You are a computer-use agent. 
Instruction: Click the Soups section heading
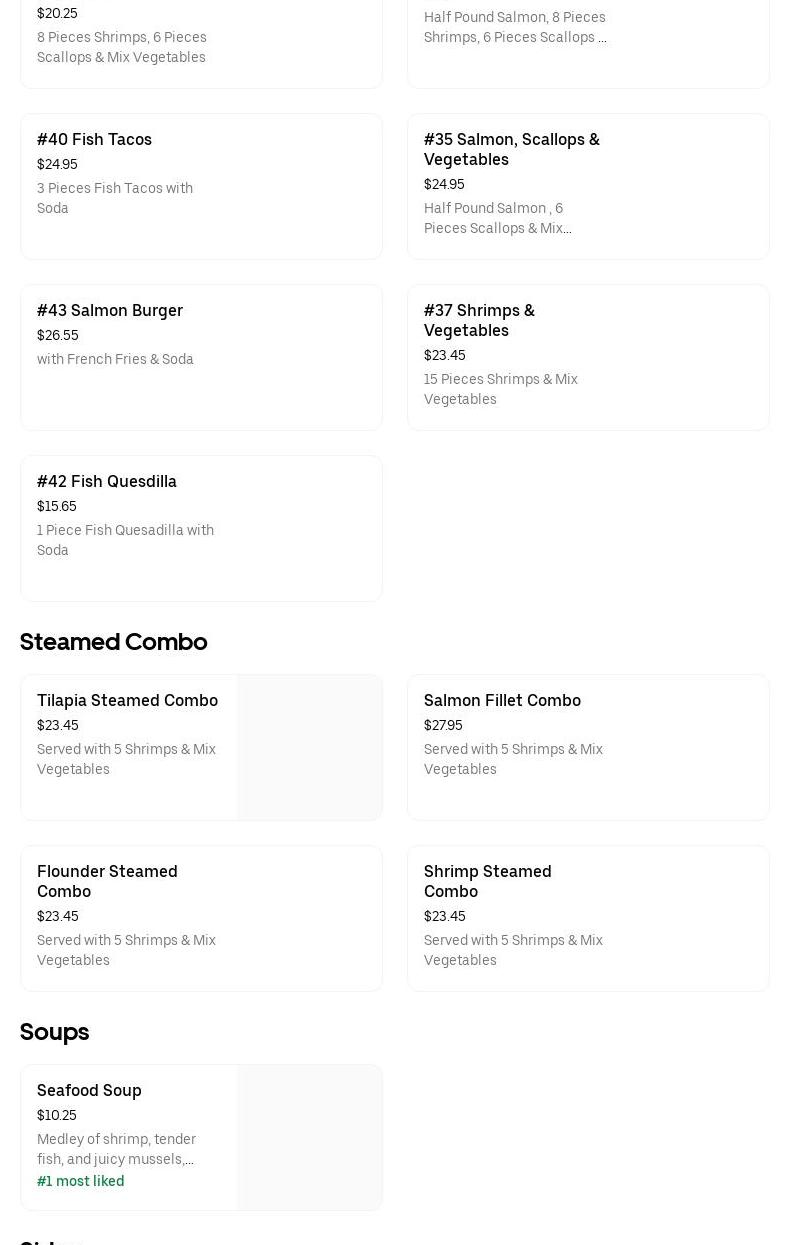55,1032
